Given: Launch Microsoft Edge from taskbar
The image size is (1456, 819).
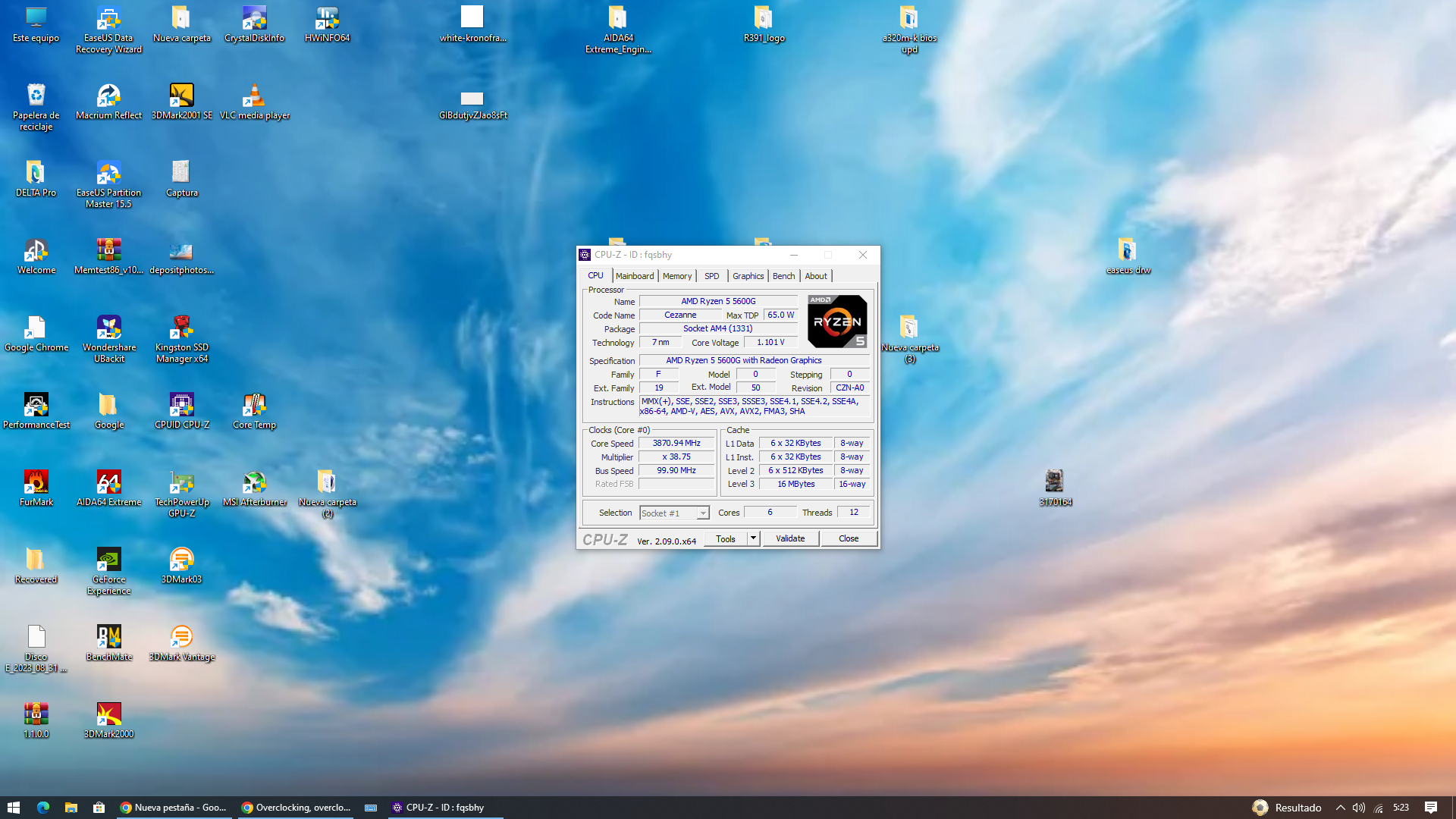Looking at the screenshot, I should pos(42,808).
